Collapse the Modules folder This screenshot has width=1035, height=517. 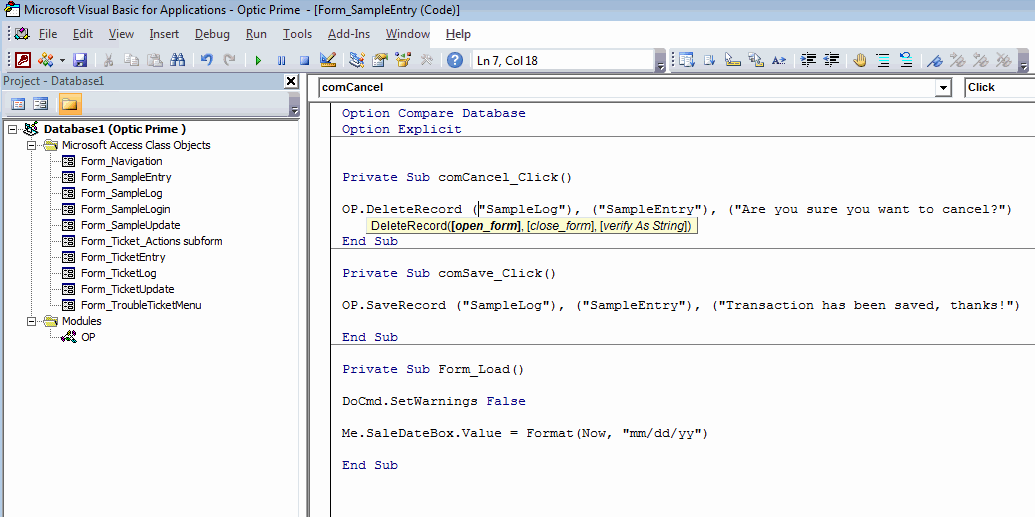pos(30,322)
